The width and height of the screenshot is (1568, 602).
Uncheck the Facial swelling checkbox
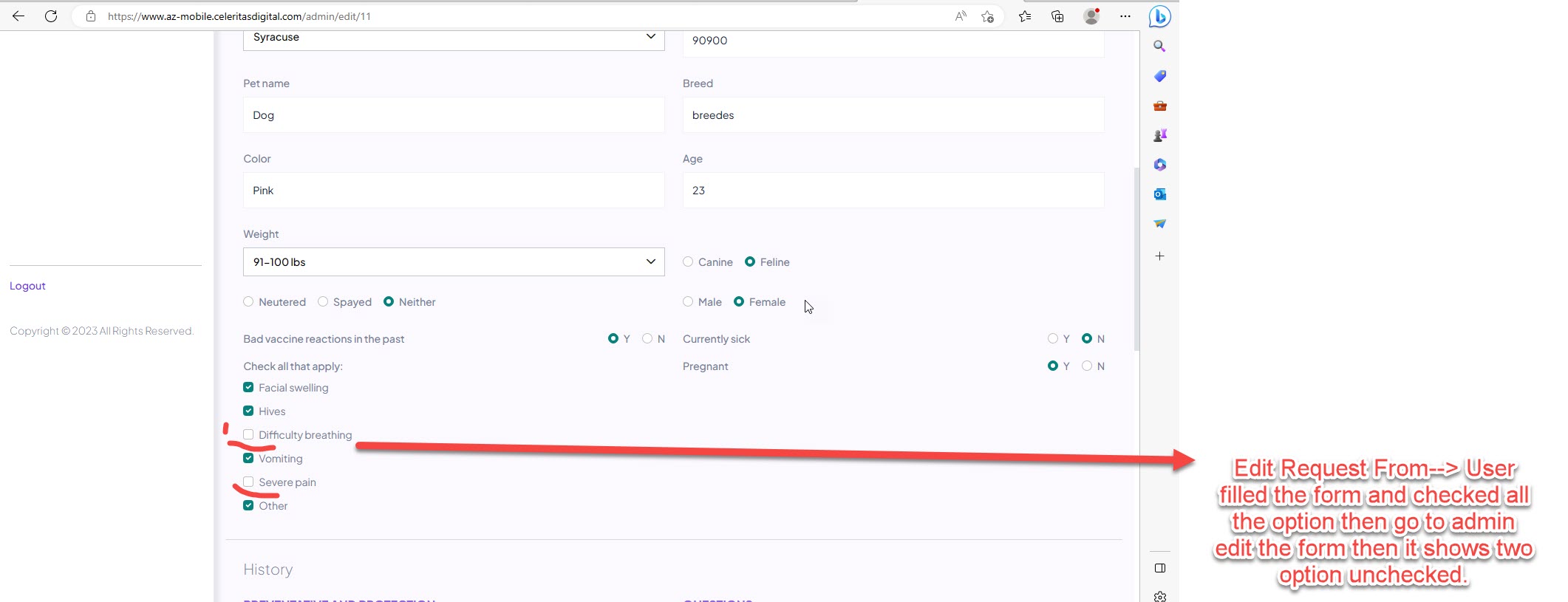tap(248, 388)
